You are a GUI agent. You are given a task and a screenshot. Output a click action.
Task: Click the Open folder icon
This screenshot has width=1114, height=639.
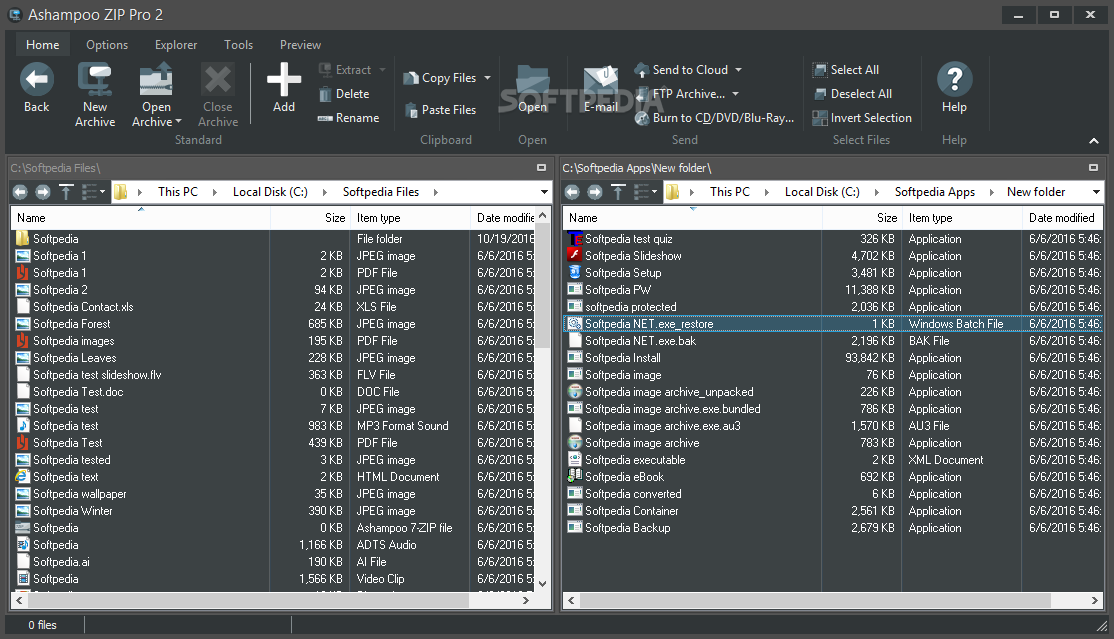click(532, 80)
